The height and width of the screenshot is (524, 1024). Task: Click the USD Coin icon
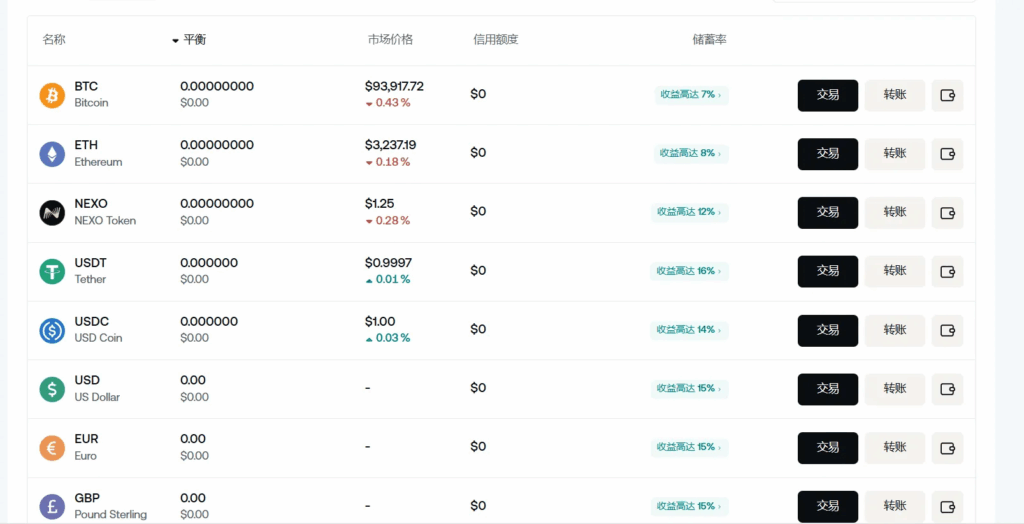(52, 330)
